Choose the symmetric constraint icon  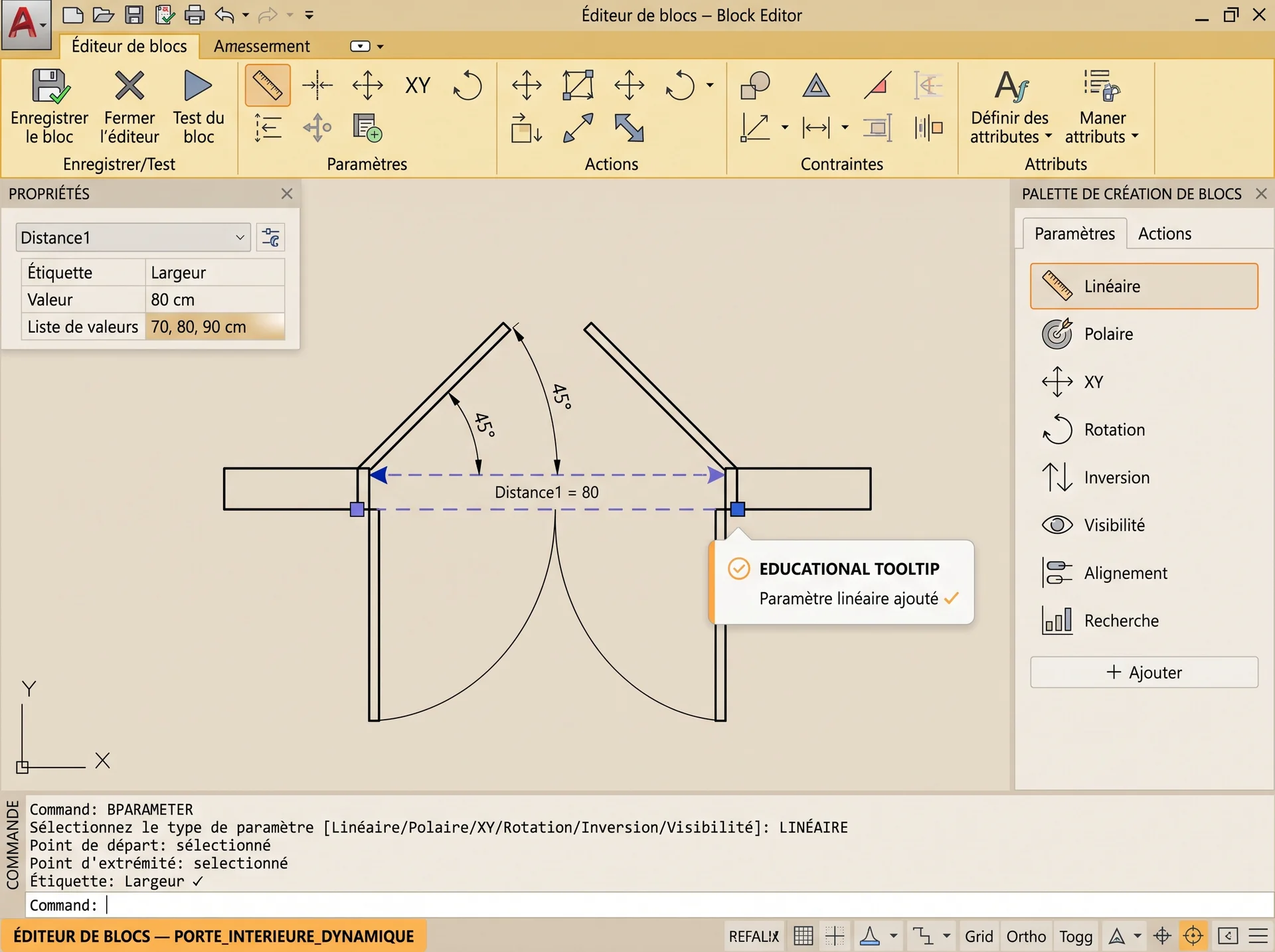(928, 127)
